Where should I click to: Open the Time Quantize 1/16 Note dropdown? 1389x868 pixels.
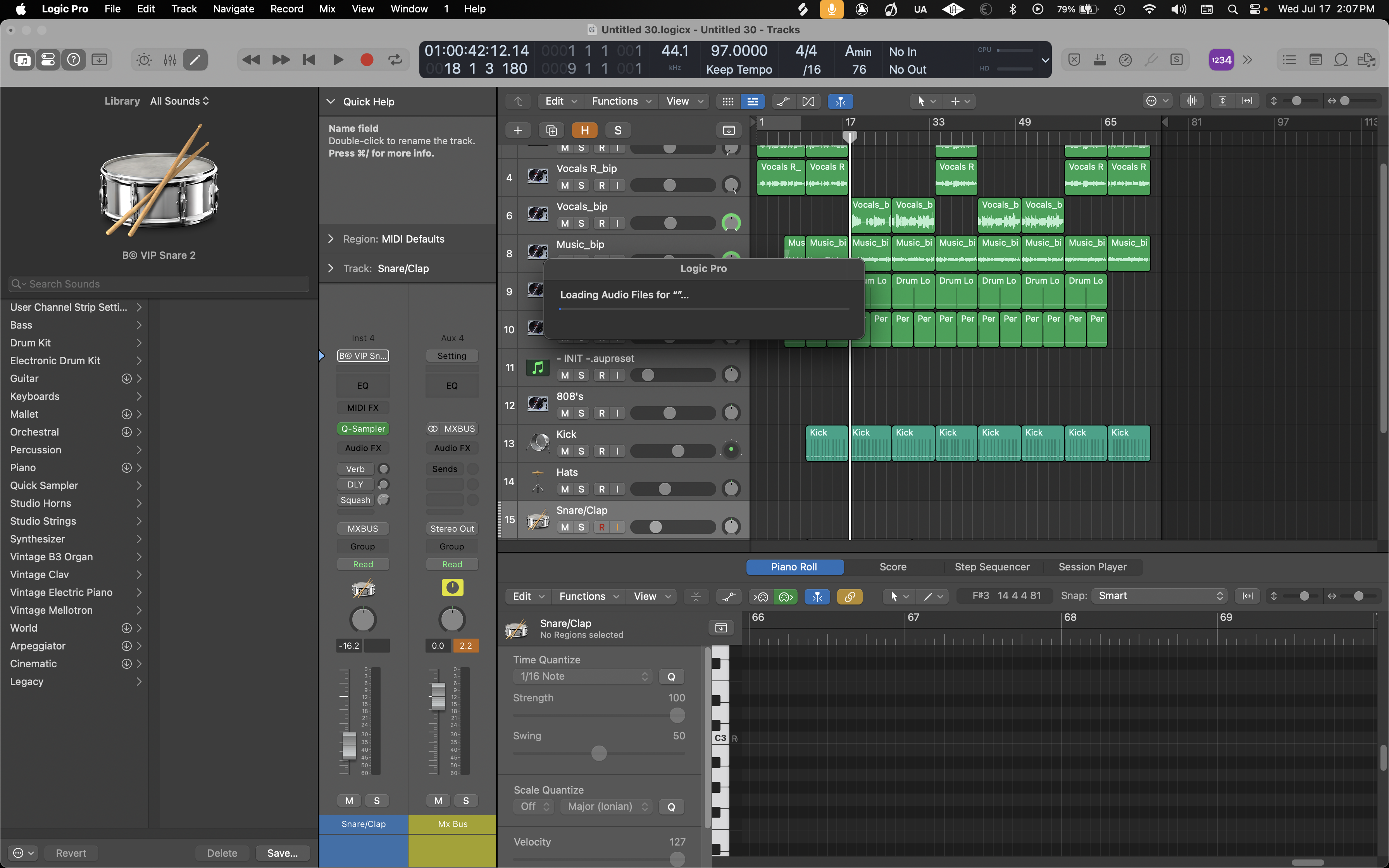pyautogui.click(x=582, y=676)
